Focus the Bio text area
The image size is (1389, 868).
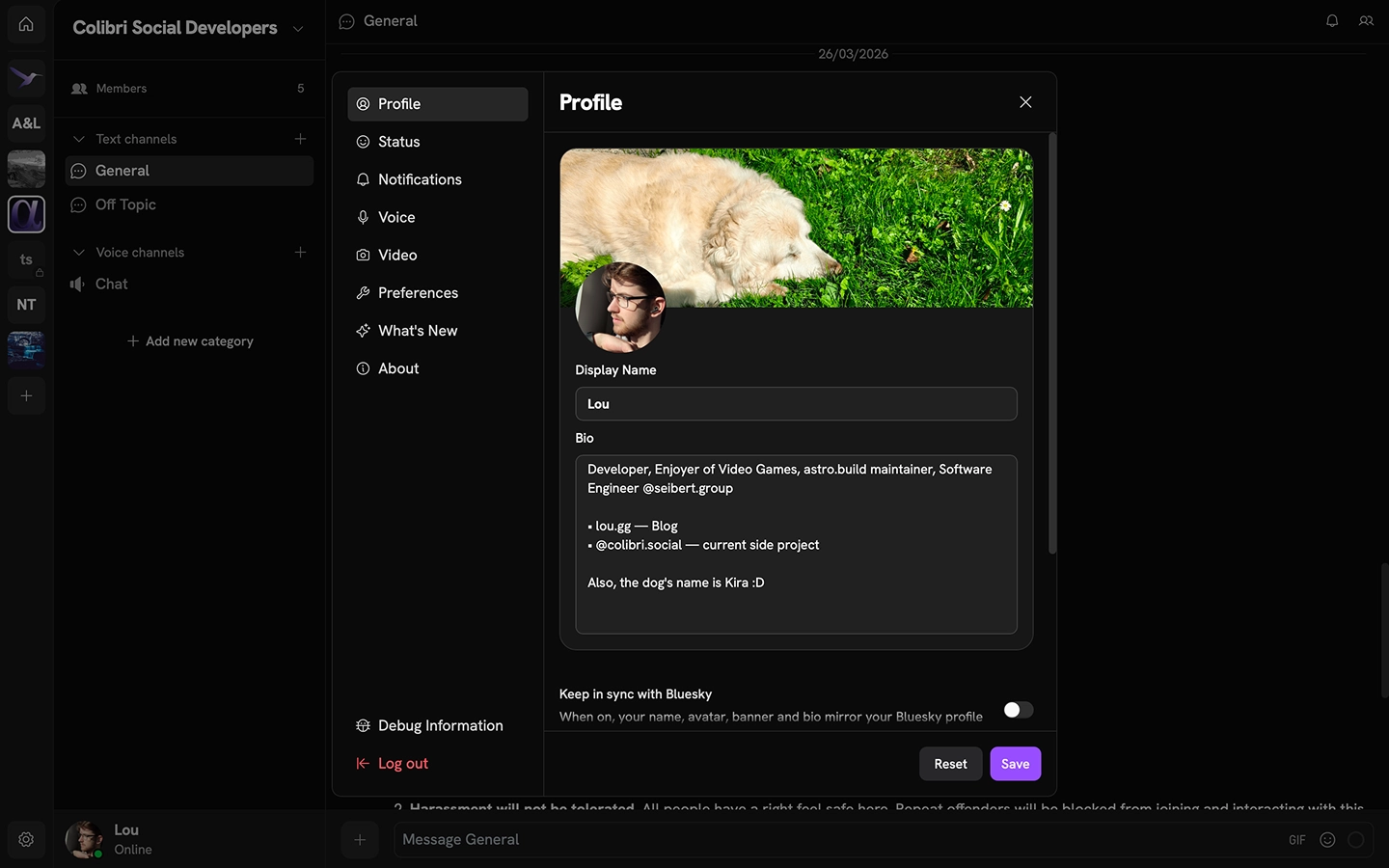[796, 544]
